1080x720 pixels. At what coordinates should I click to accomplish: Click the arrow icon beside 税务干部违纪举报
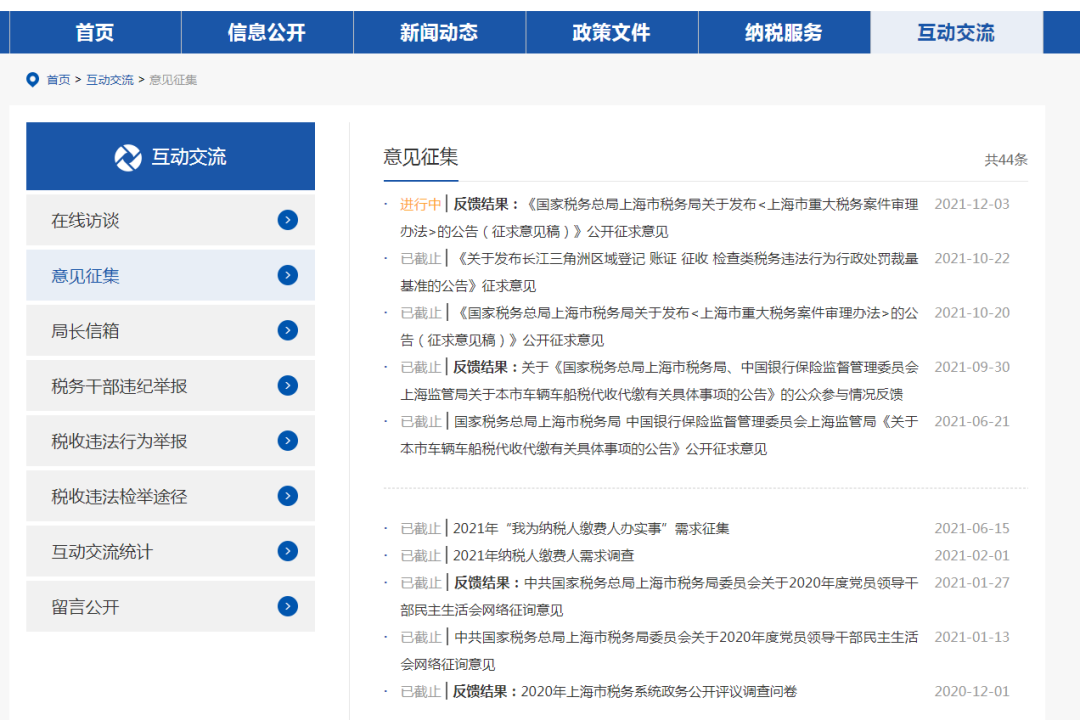[288, 386]
